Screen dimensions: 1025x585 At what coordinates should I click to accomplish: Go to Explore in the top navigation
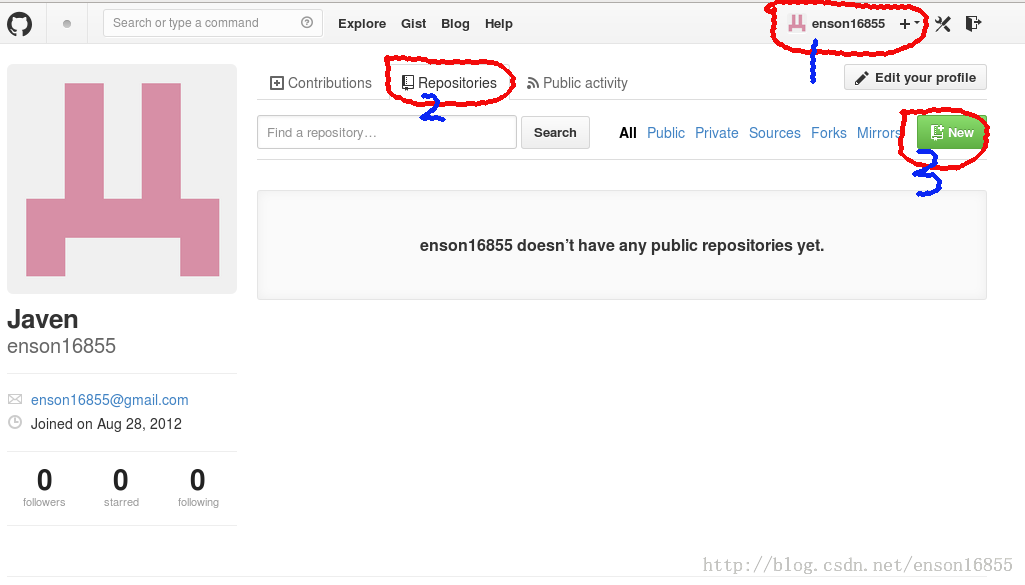[362, 24]
